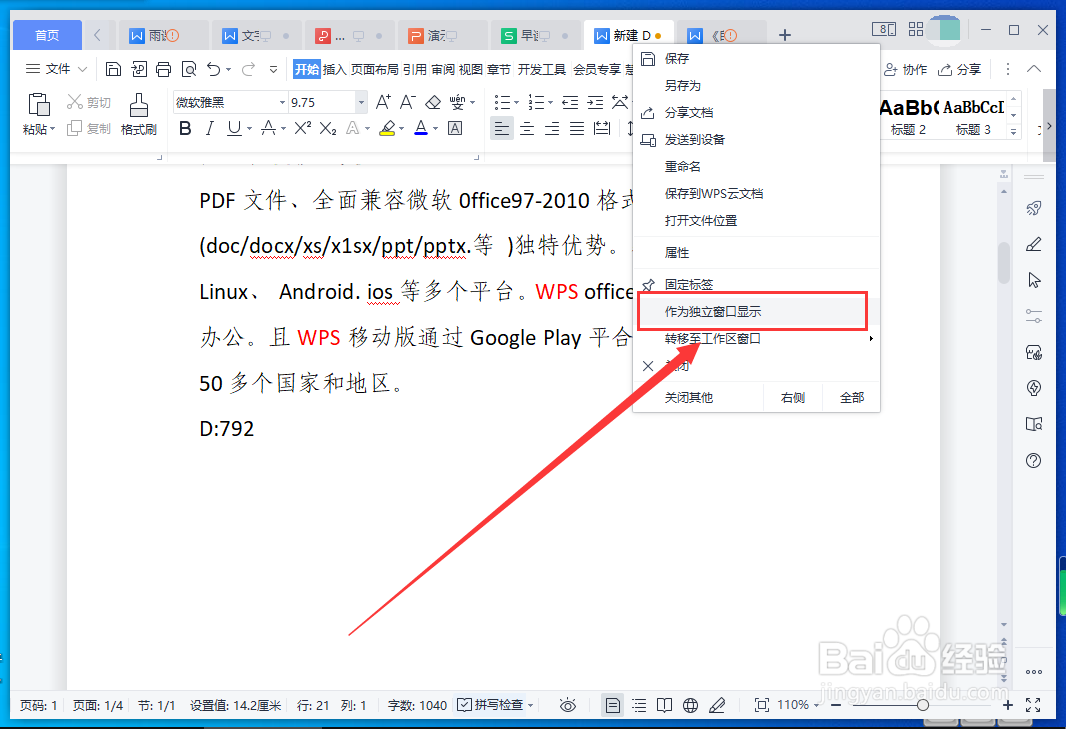Screen dimensions: 1066x729
Task: Toggle bold formatting
Action: pyautogui.click(x=185, y=128)
